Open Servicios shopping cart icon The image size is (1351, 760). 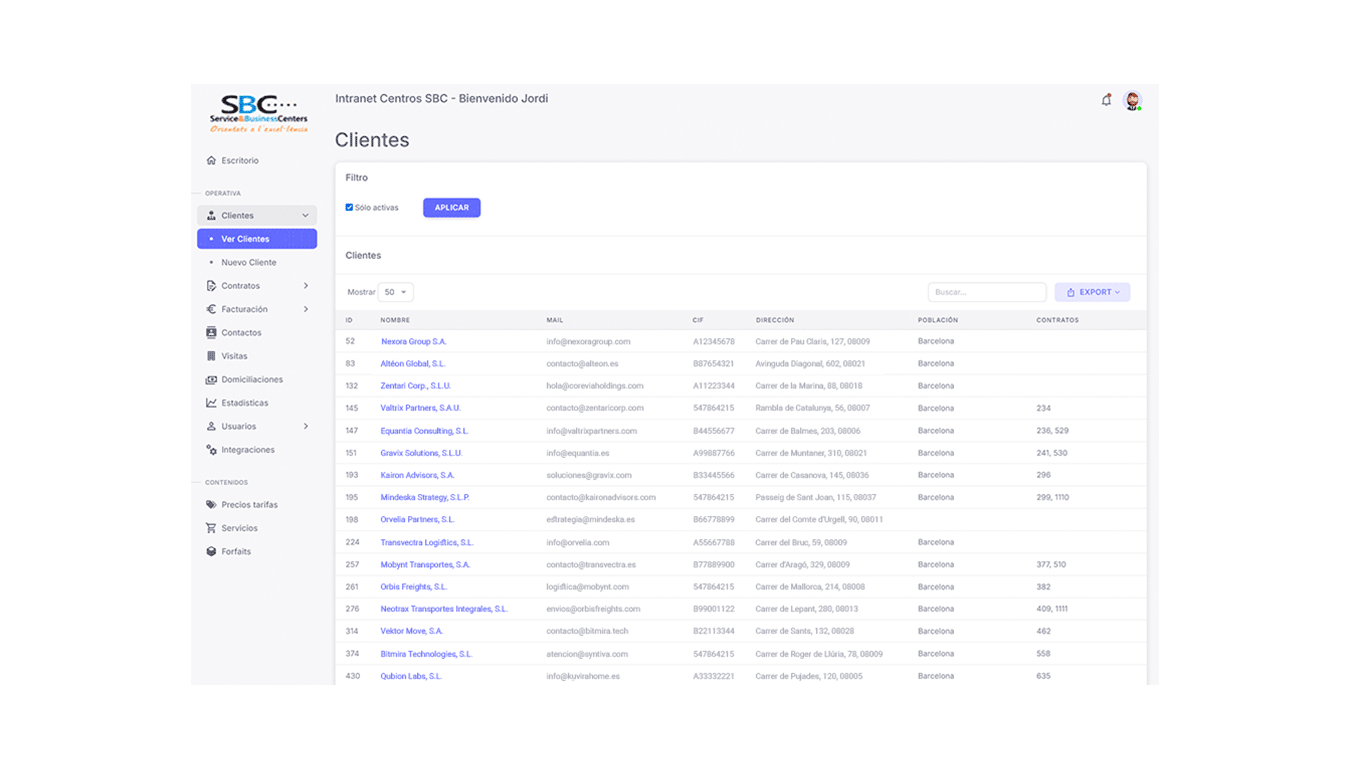click(211, 528)
